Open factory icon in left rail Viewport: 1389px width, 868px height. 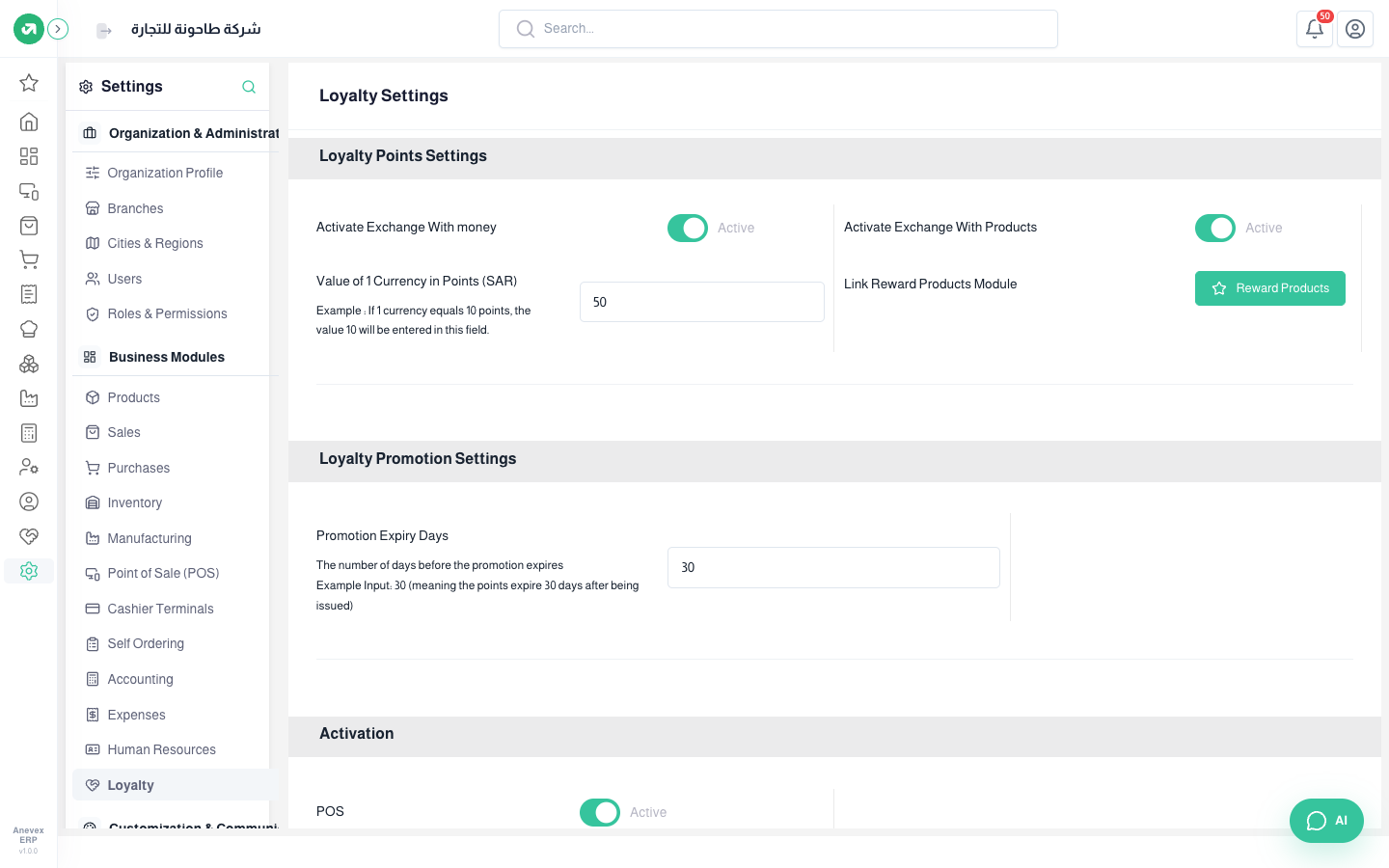[x=29, y=398]
